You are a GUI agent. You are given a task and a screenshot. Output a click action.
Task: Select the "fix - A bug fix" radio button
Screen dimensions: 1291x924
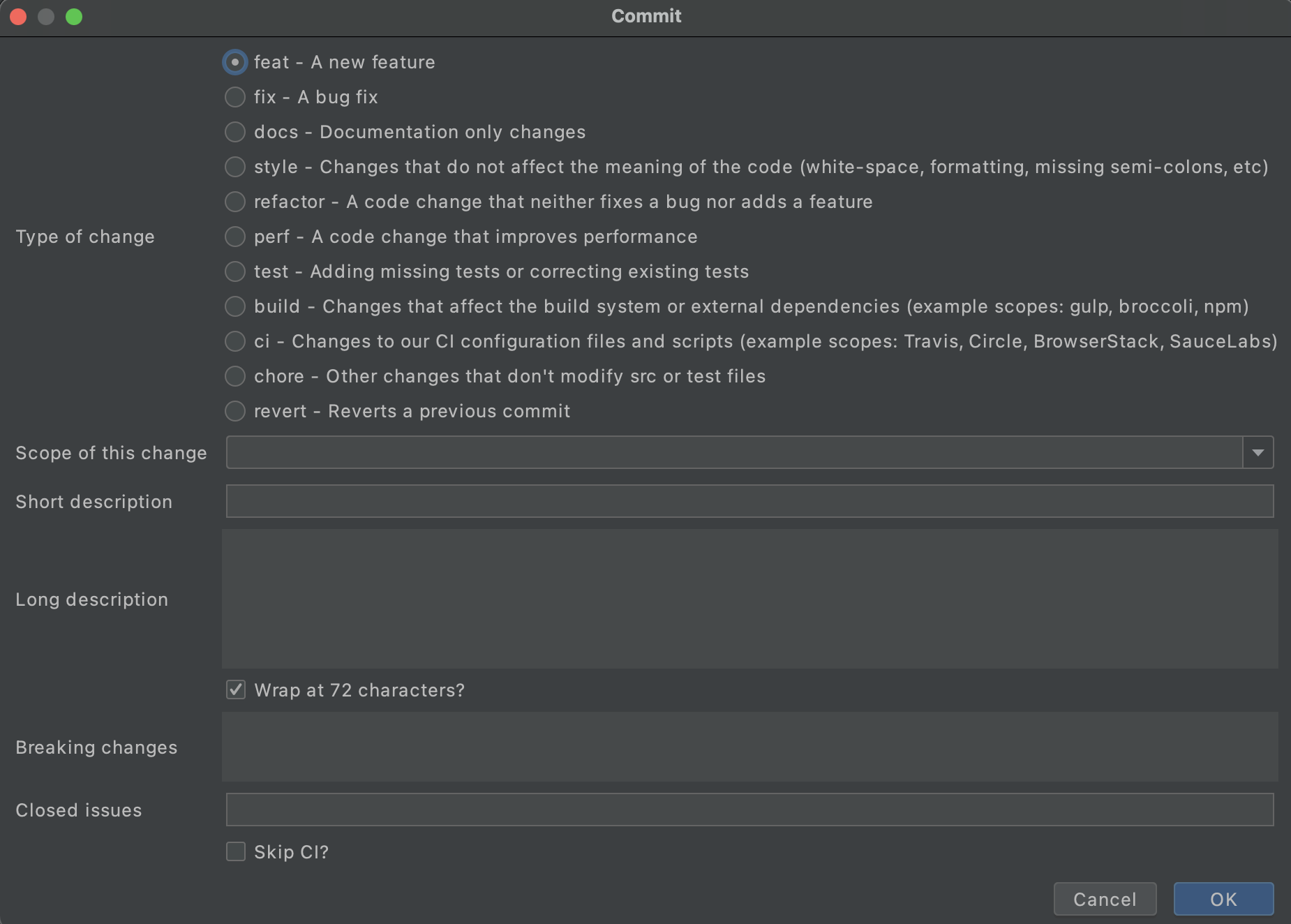235,96
